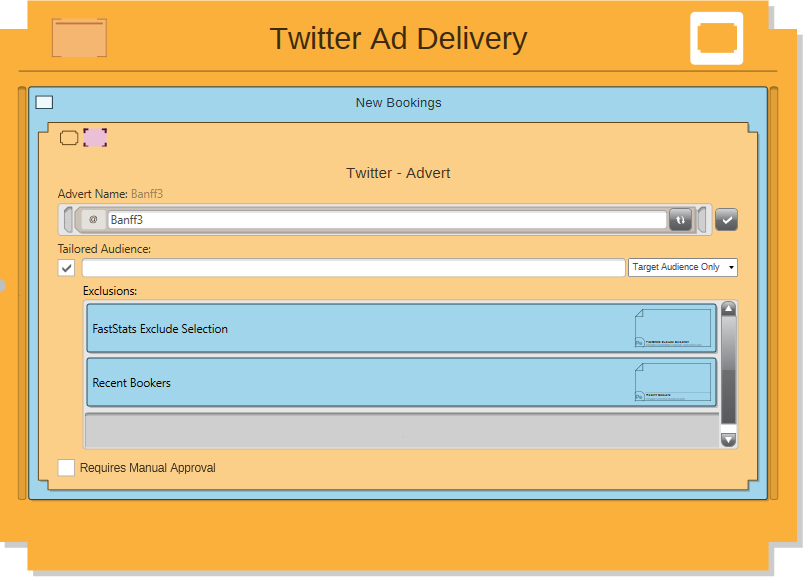This screenshot has width=804, height=578.
Task: Click the exclusions list scrollbar thumb
Action: pyautogui.click(x=729, y=370)
